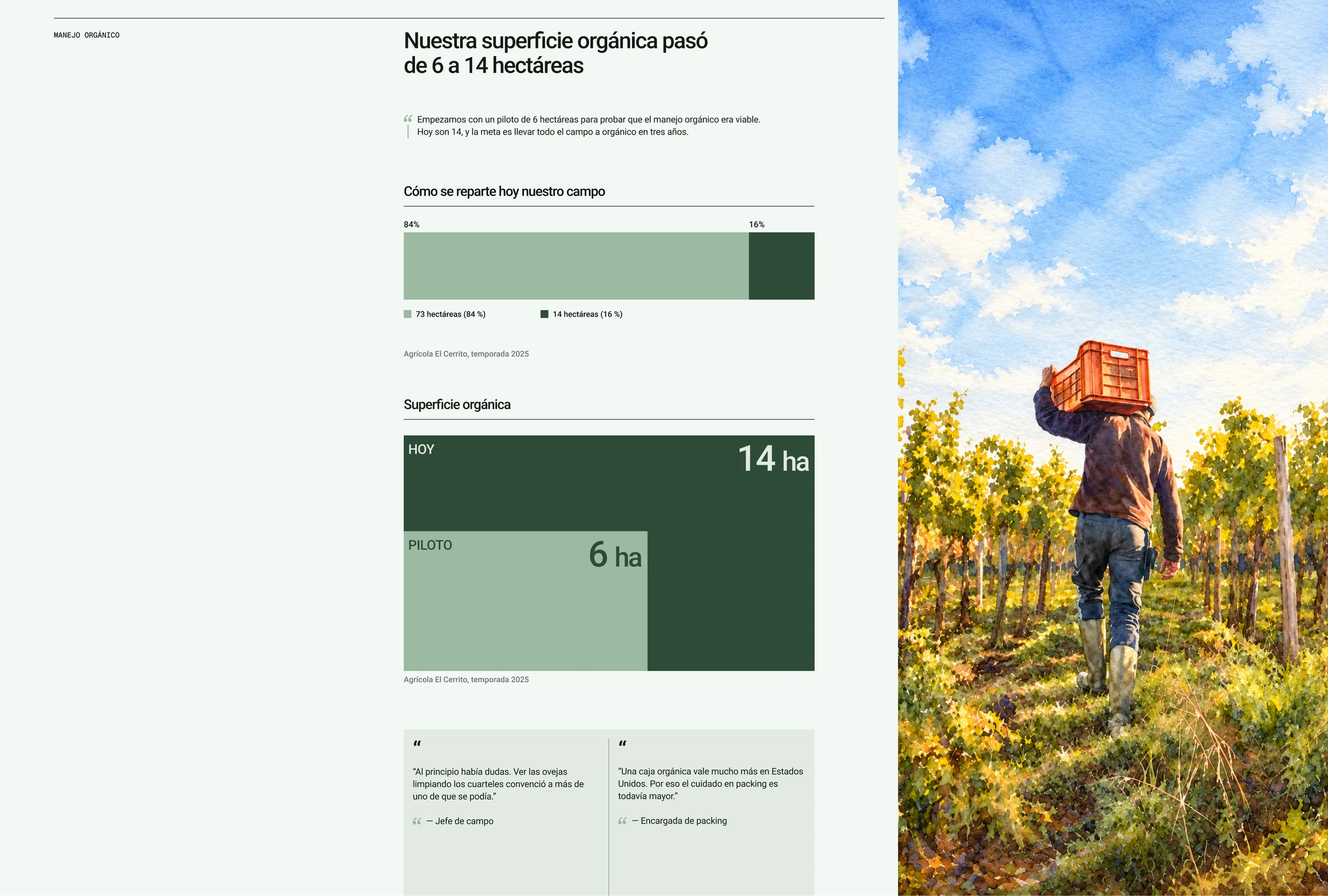Viewport: 1328px width, 896px height.
Task: Click the legend text "73 hectáreas (84 %)"
Action: click(x=451, y=314)
